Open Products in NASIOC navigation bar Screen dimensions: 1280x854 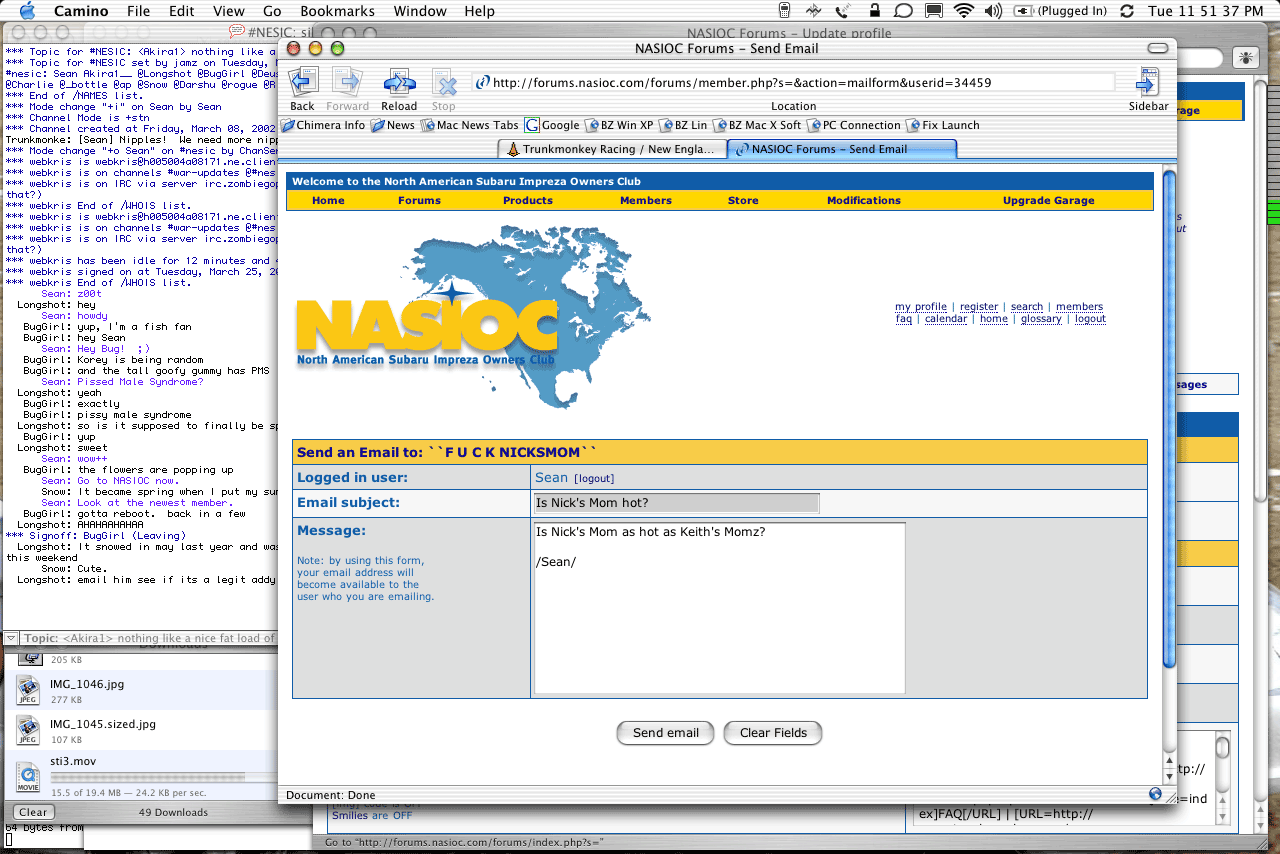528,200
